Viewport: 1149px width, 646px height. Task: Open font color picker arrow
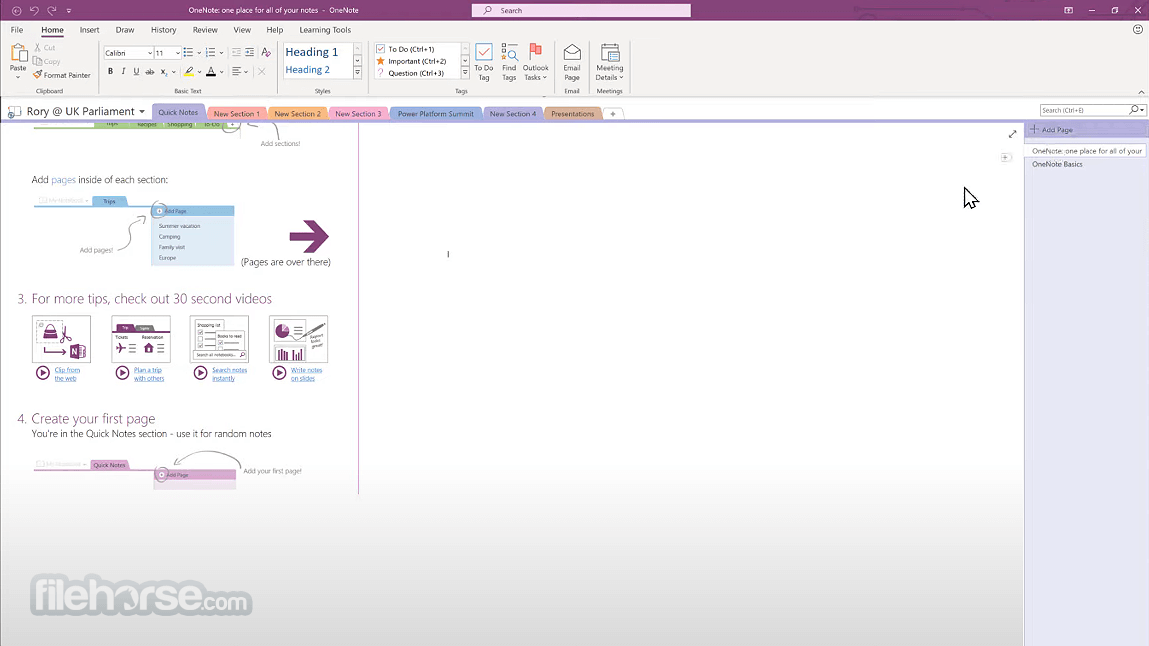click(x=222, y=72)
